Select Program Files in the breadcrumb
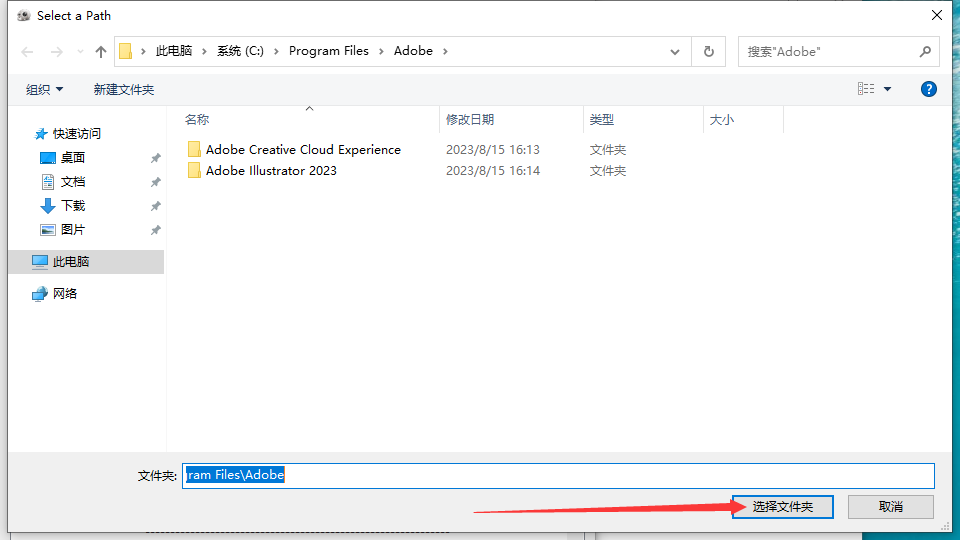Screen dimensions: 960x540 pos(329,51)
